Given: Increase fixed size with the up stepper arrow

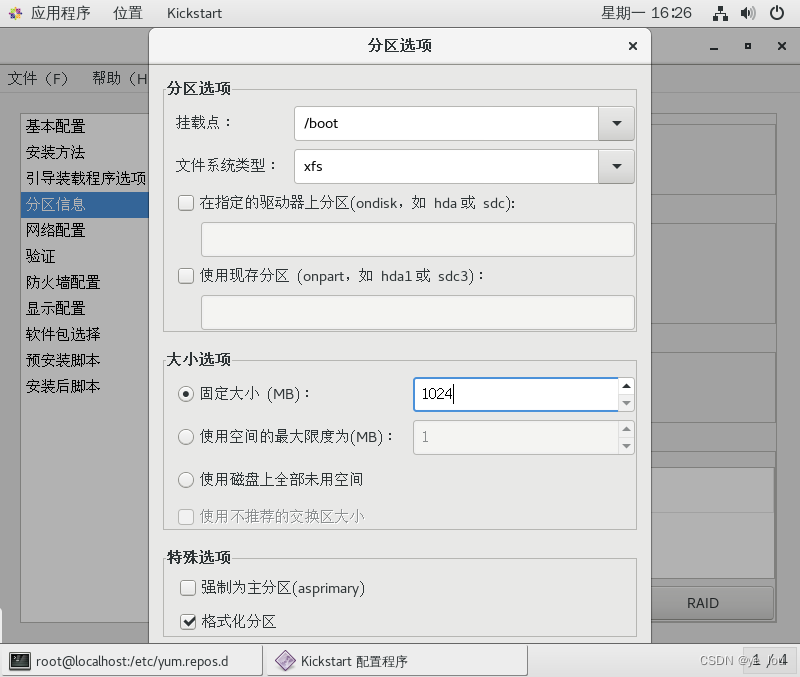Looking at the screenshot, I should 626,388.
